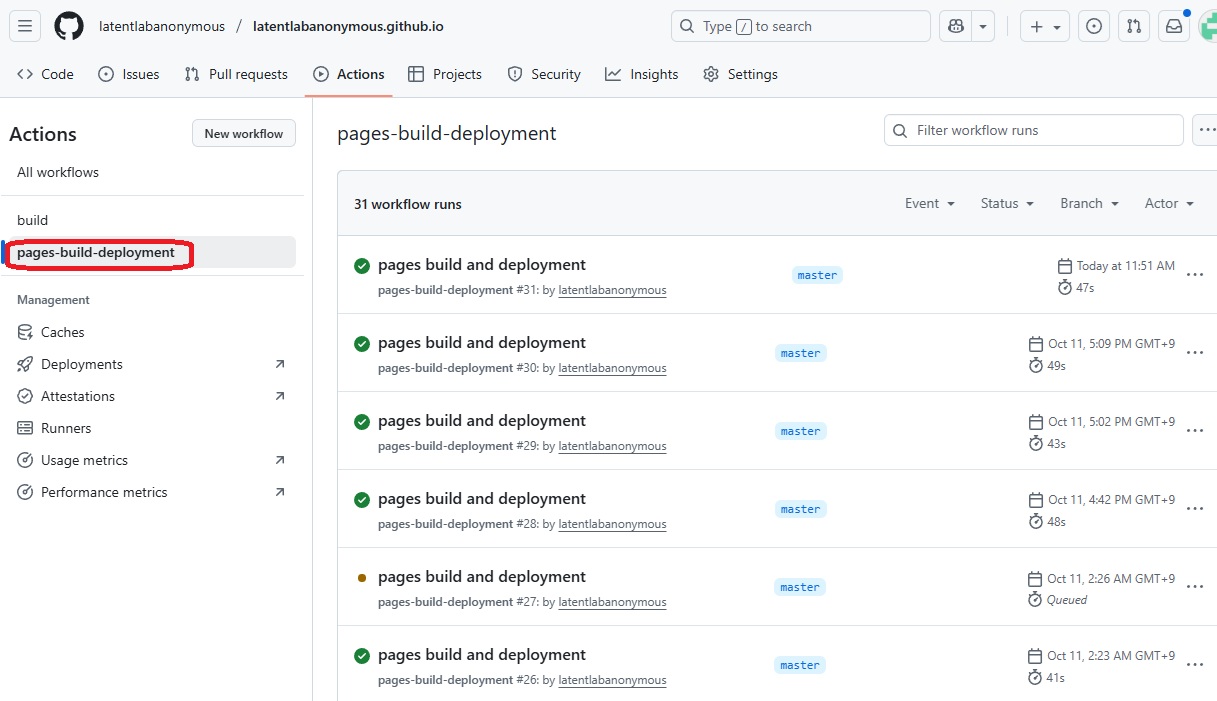Image resolution: width=1217 pixels, height=701 pixels.
Task: Open the latentlabanonymous author link on run #30
Action: coord(612,368)
